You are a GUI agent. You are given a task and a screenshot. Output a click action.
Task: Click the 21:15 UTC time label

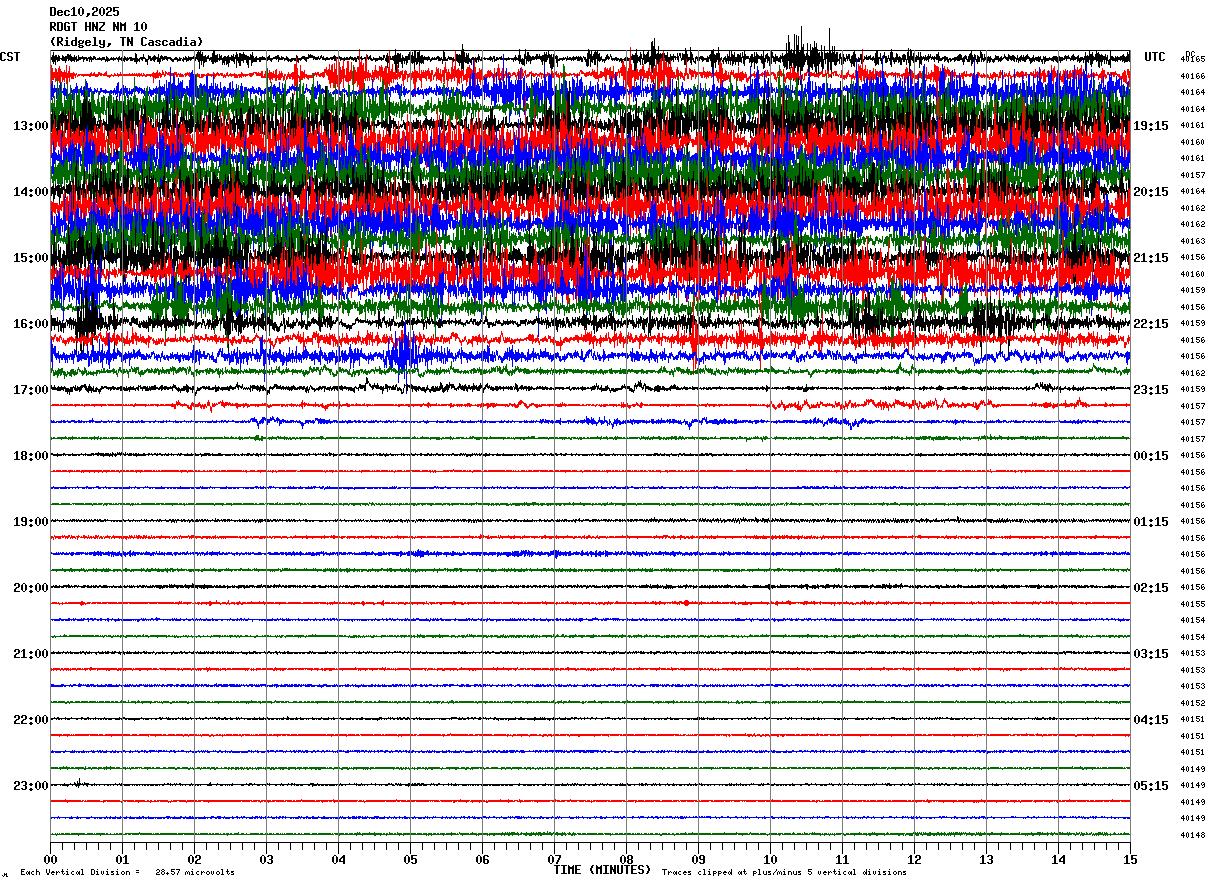[x=1151, y=258]
